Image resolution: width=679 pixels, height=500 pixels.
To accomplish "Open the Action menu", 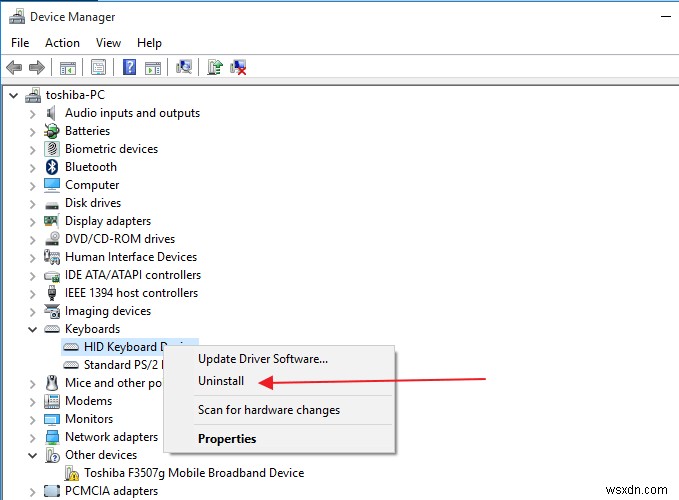I will 62,43.
